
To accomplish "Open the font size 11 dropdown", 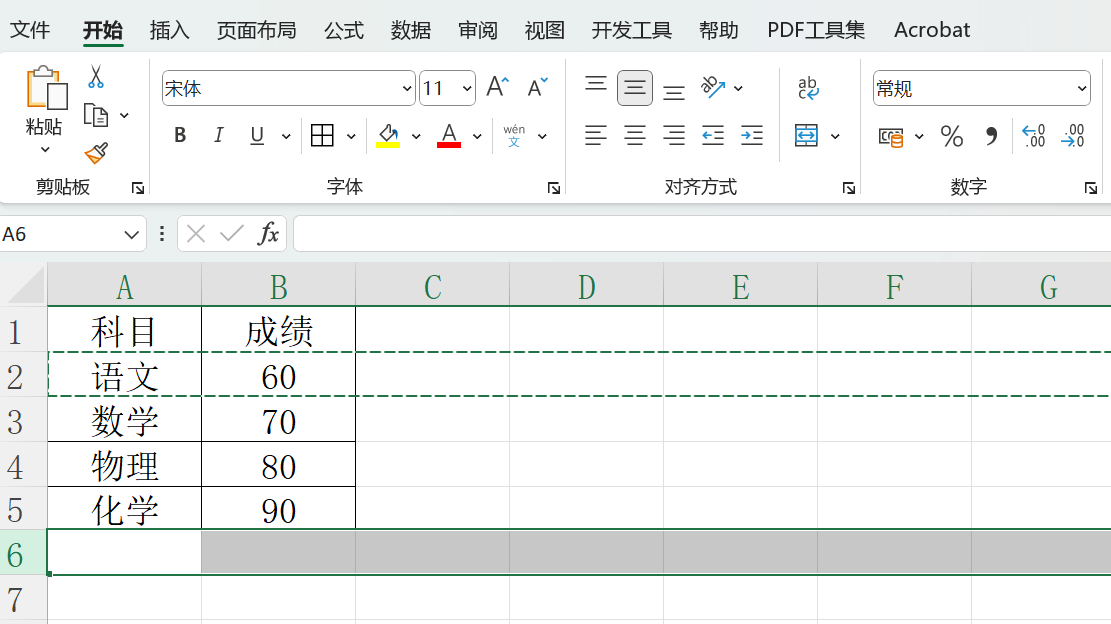I will 467,89.
